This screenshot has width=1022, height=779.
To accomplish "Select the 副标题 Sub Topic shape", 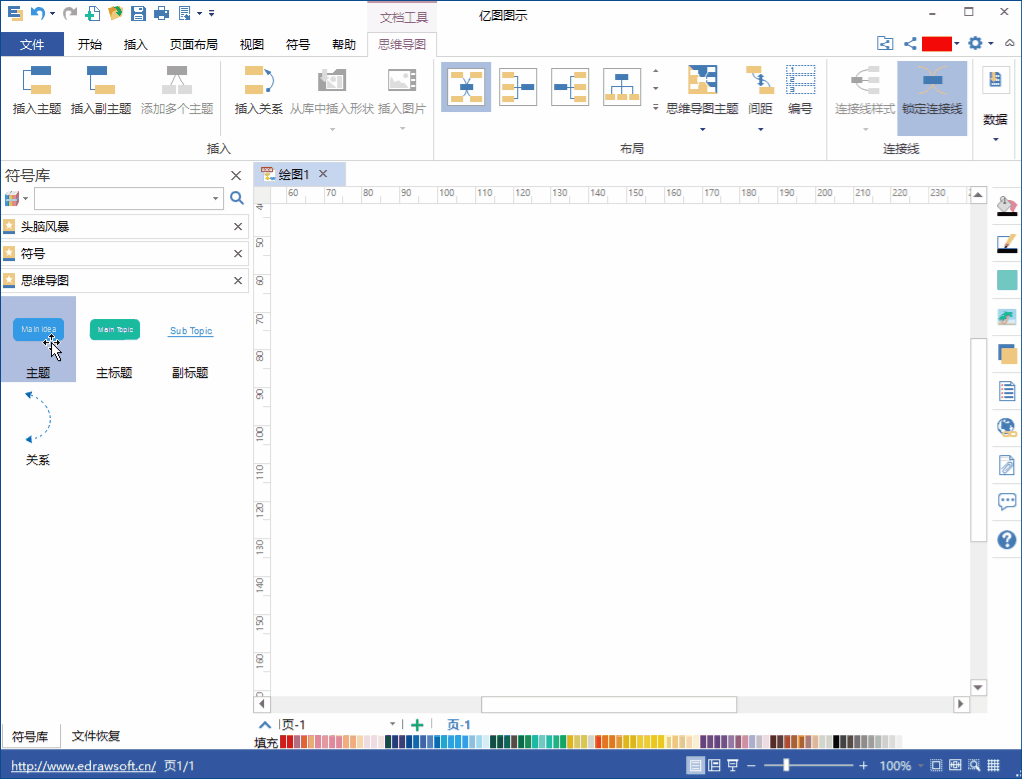I will pos(190,340).
